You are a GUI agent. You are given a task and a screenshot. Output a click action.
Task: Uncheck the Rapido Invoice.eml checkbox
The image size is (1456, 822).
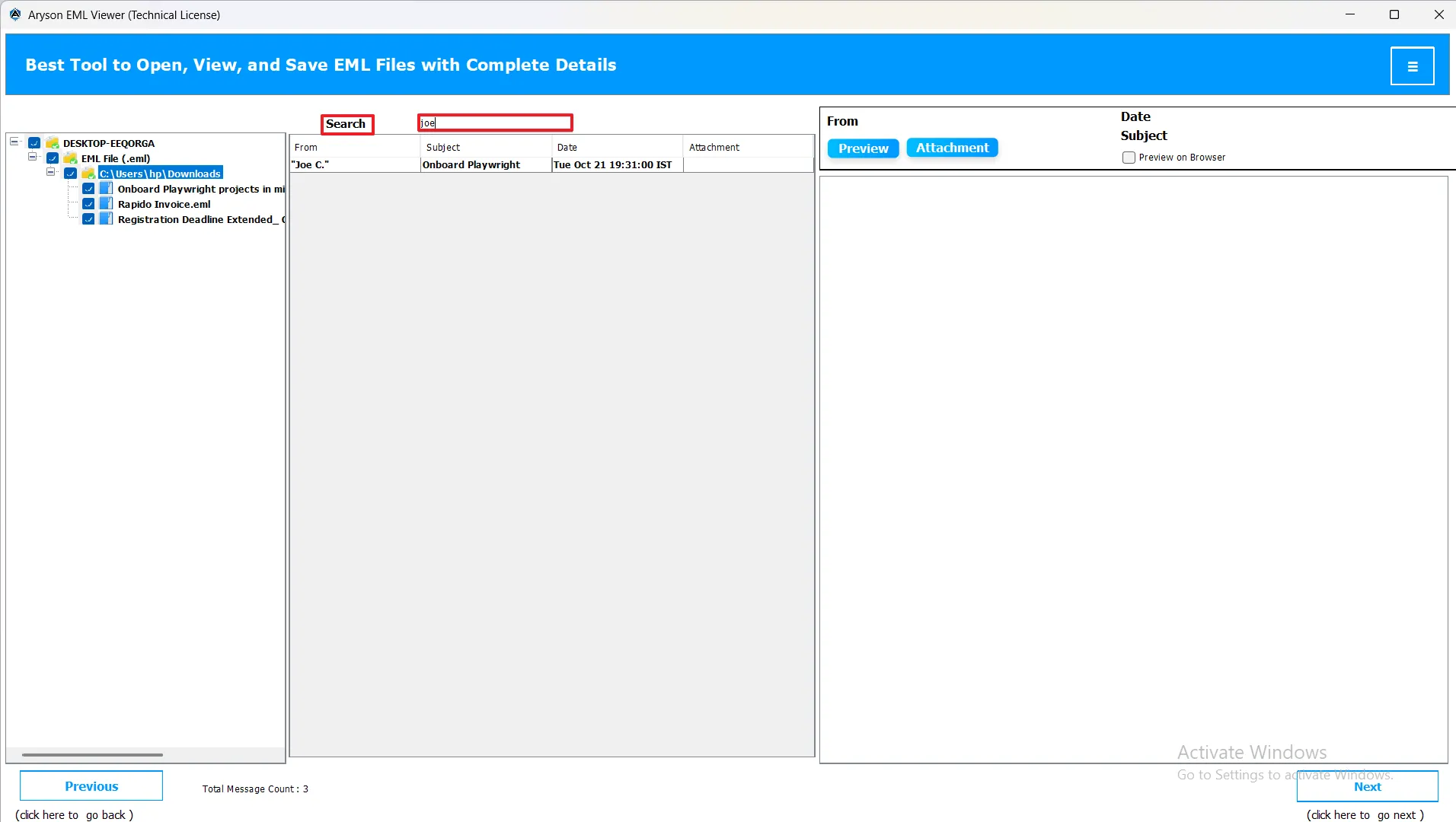pyautogui.click(x=88, y=204)
